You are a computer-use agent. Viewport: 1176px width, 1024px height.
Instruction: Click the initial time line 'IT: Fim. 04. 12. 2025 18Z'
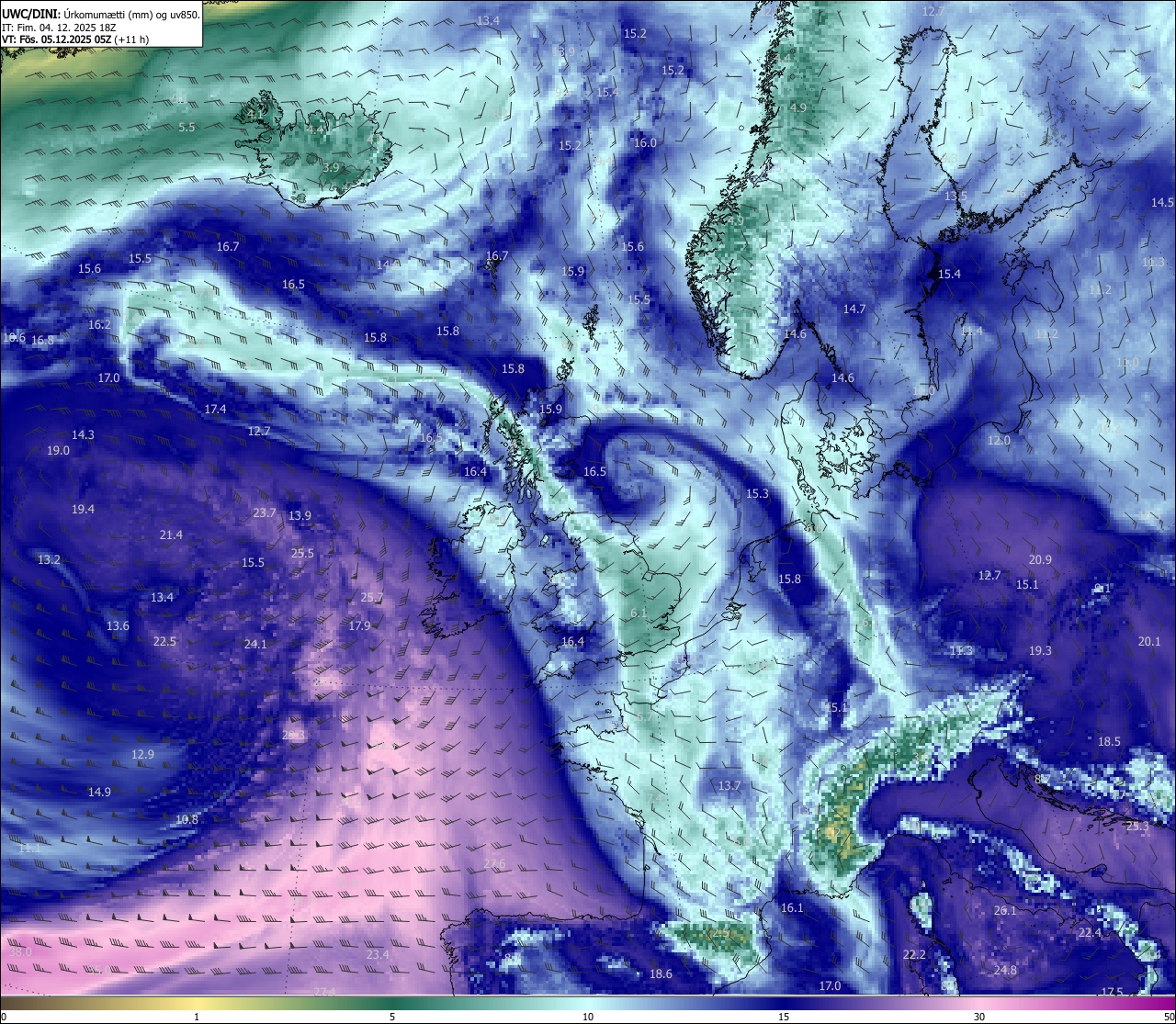[59, 28]
